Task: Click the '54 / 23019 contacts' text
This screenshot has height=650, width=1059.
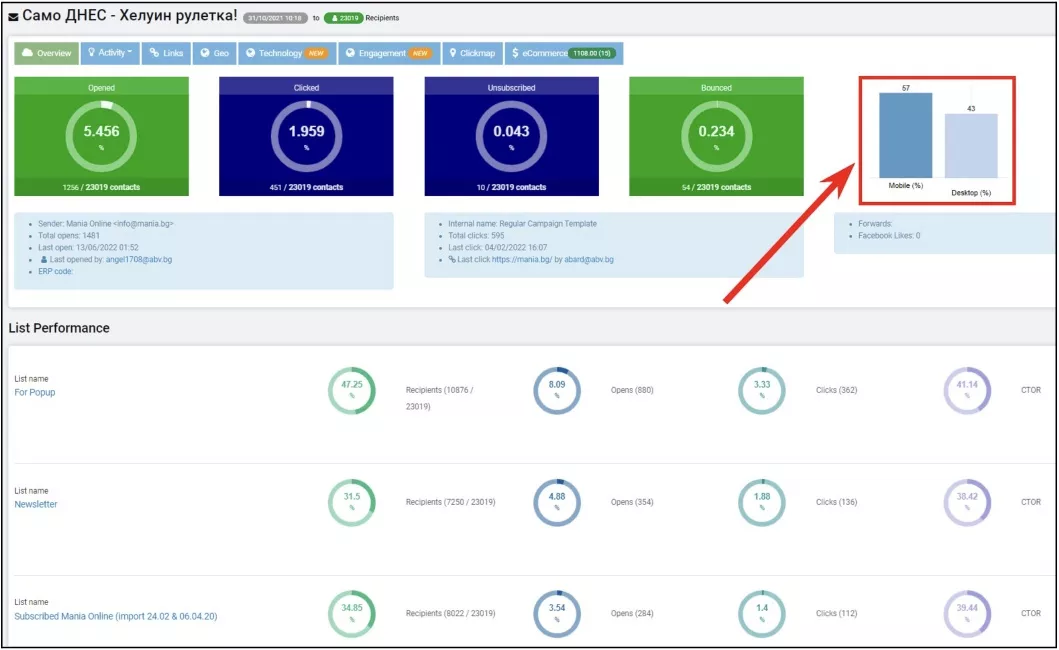Action: coord(717,187)
